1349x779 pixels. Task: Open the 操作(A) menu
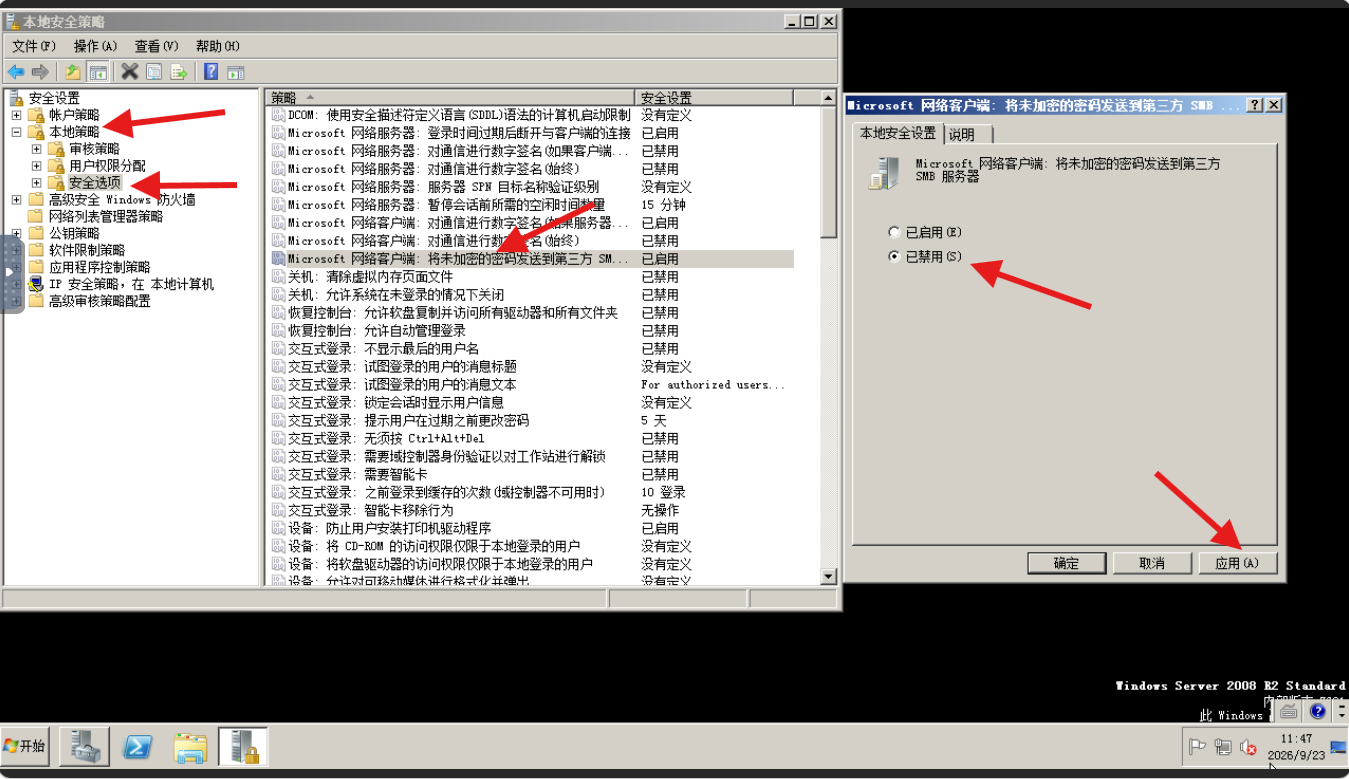[96, 46]
